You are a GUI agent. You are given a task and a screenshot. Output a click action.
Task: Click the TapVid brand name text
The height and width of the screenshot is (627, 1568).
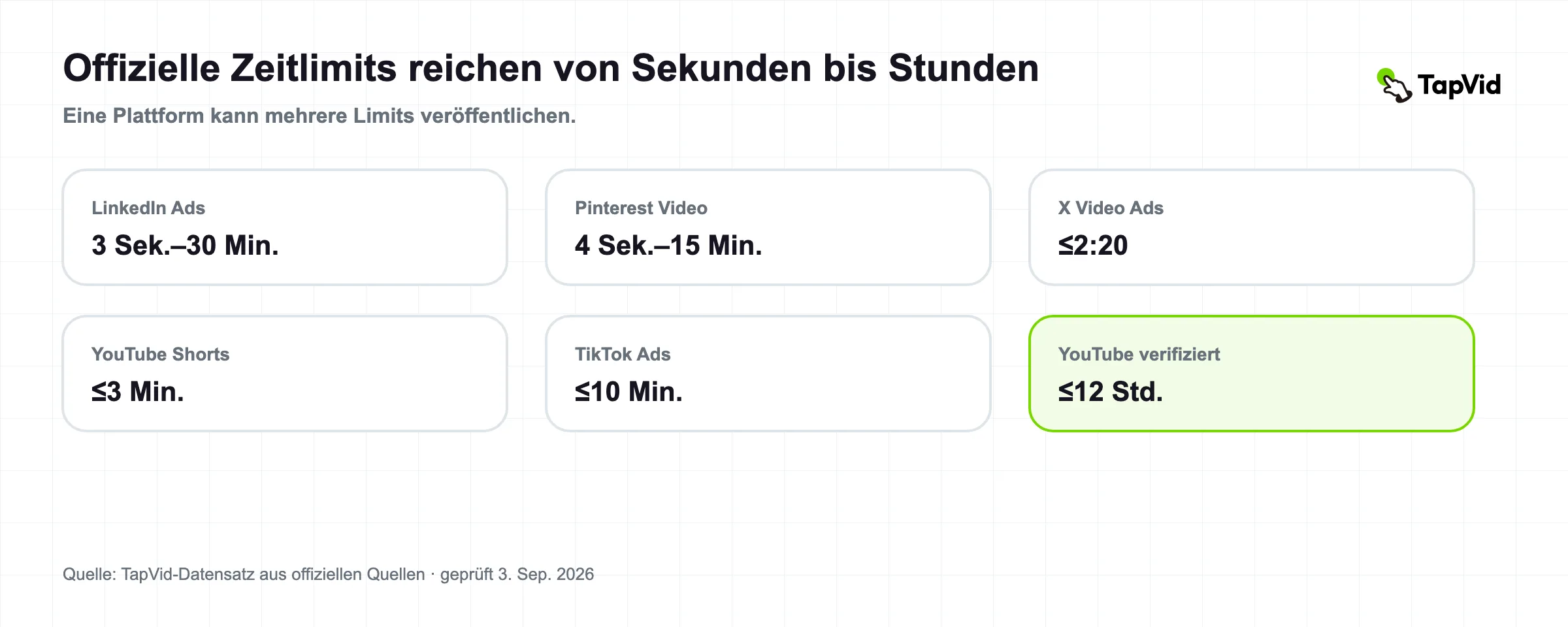coord(1460,86)
